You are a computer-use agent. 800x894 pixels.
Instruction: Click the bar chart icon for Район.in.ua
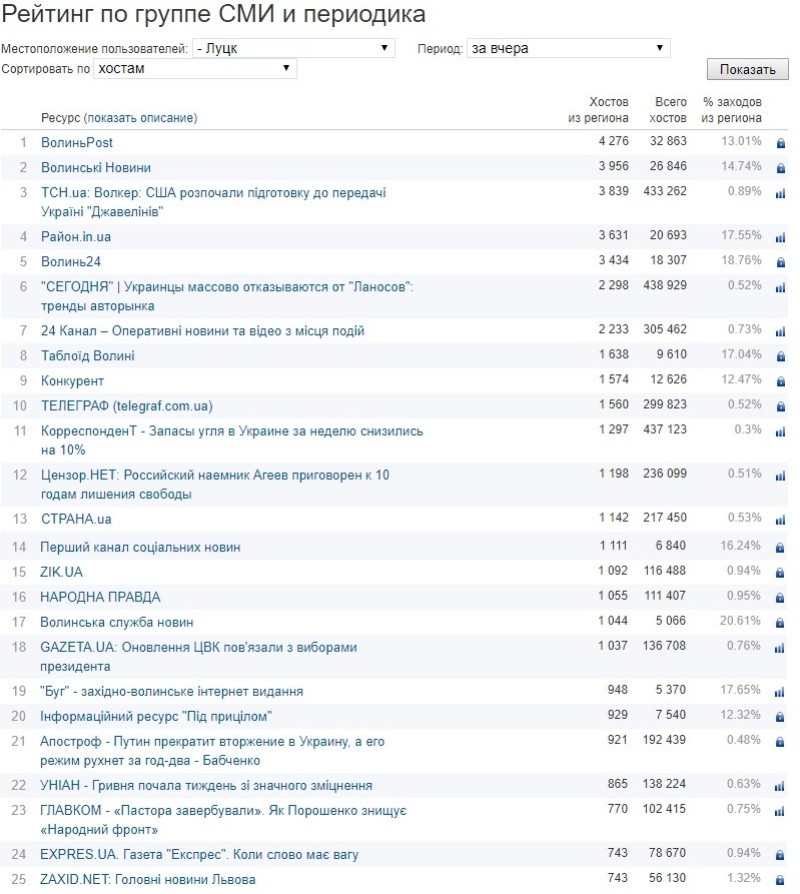coord(781,238)
